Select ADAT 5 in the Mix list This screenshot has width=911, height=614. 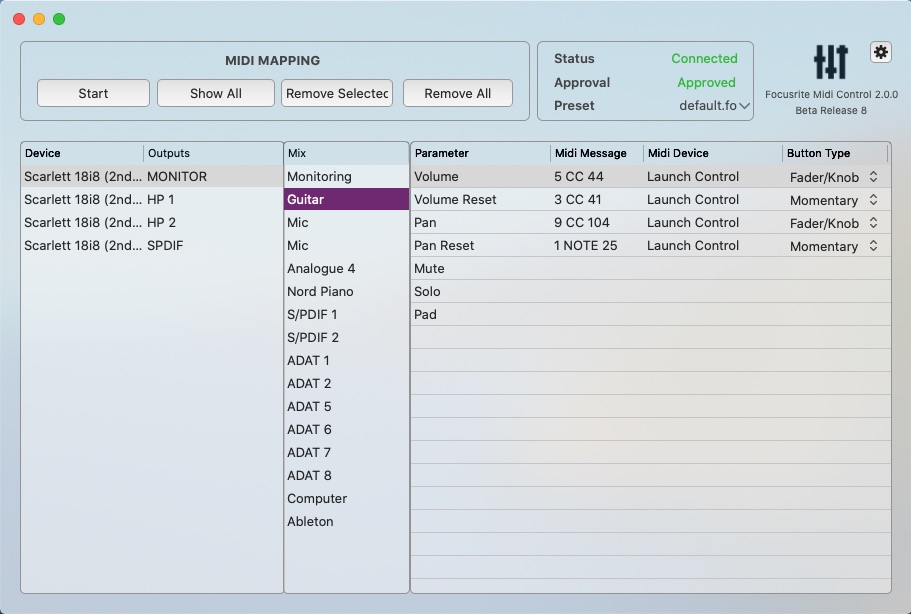click(346, 407)
